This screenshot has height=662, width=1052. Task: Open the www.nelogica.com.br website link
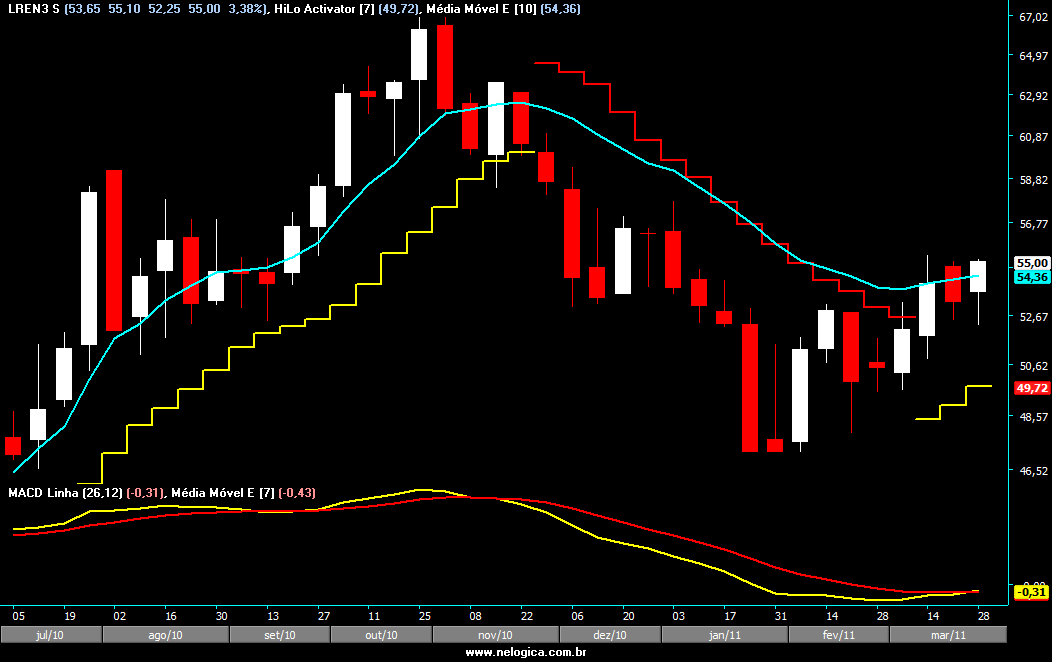click(x=526, y=652)
